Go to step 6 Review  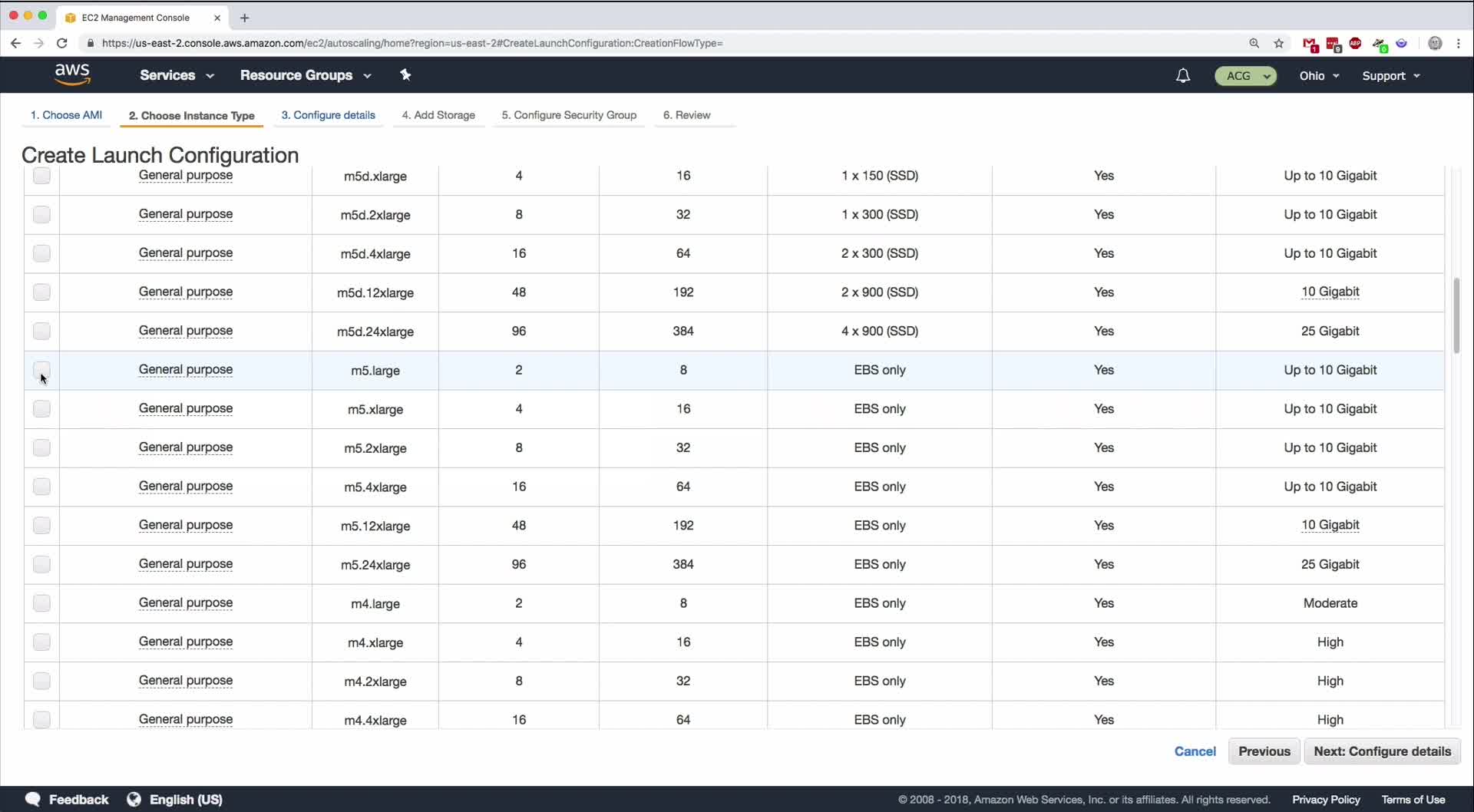tap(687, 115)
